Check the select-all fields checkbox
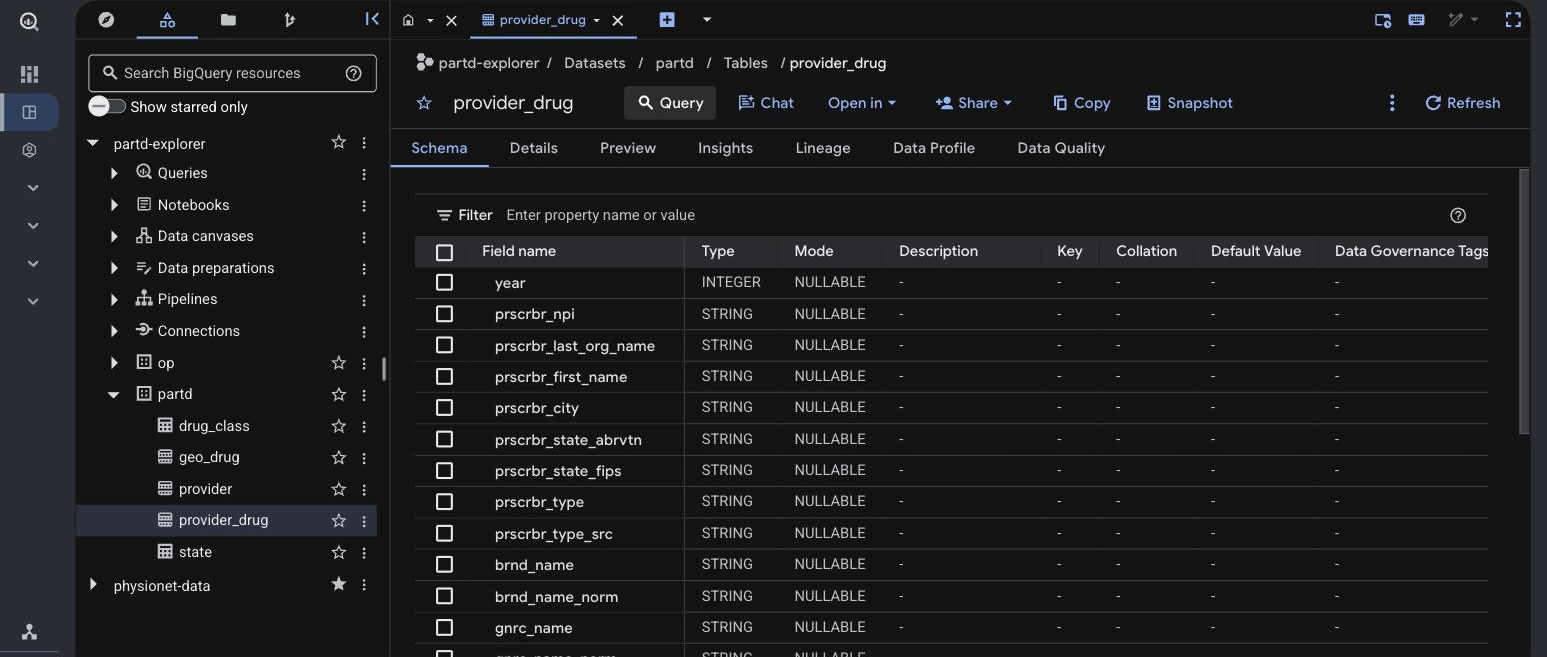The height and width of the screenshot is (657, 1547). [x=445, y=252]
